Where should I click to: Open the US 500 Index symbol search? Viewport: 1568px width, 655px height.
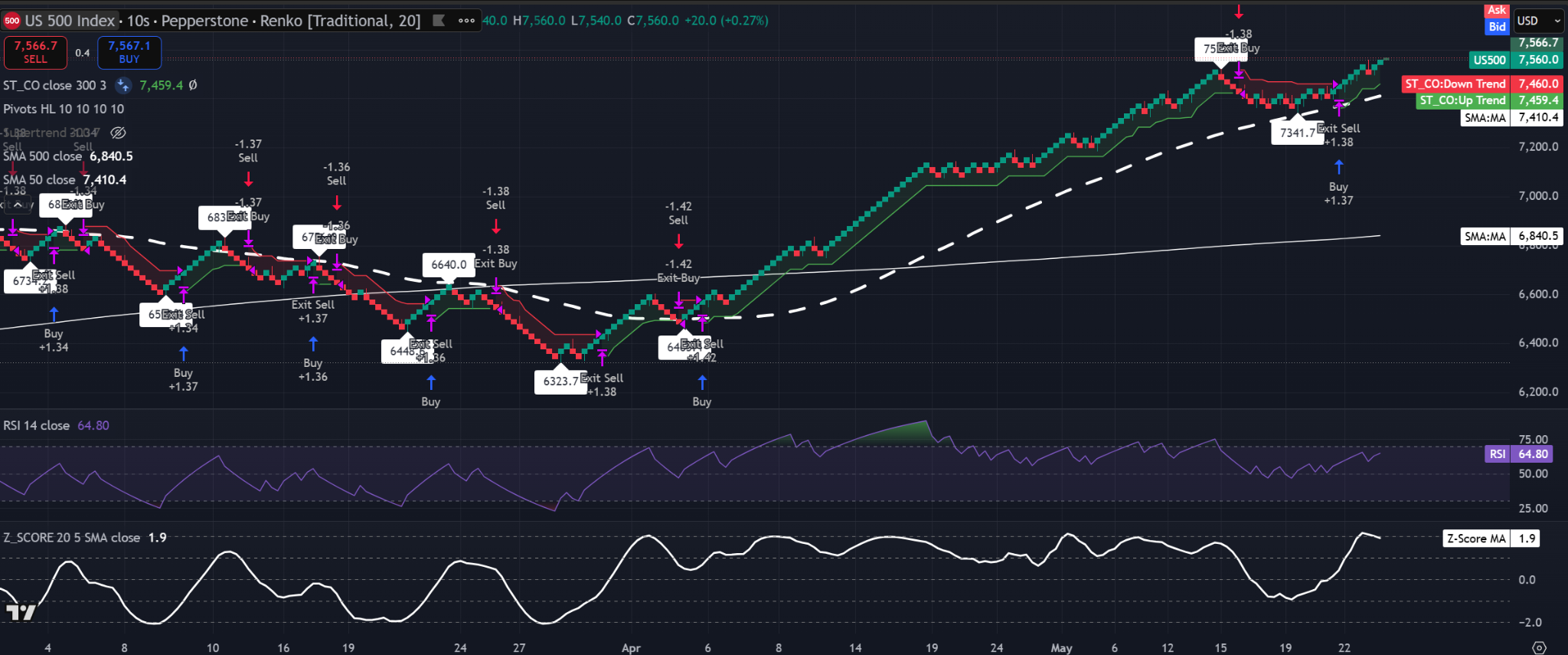click(70, 21)
